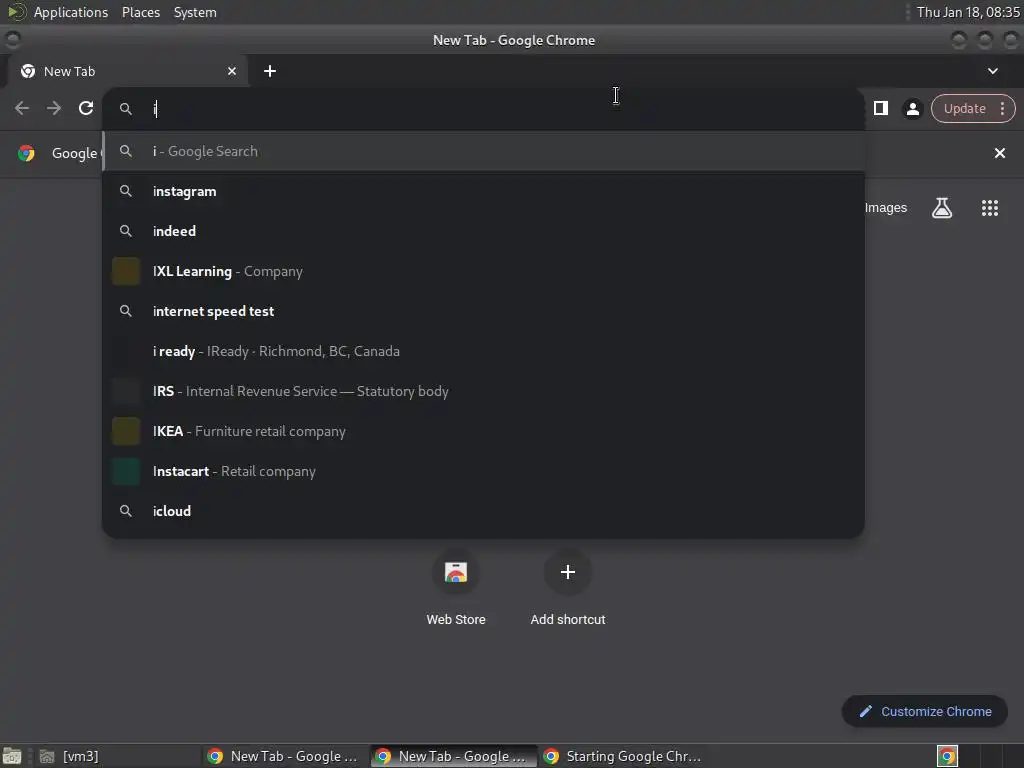Open the profile avatar menu
Image resolution: width=1024 pixels, height=768 pixels.
tap(913, 109)
